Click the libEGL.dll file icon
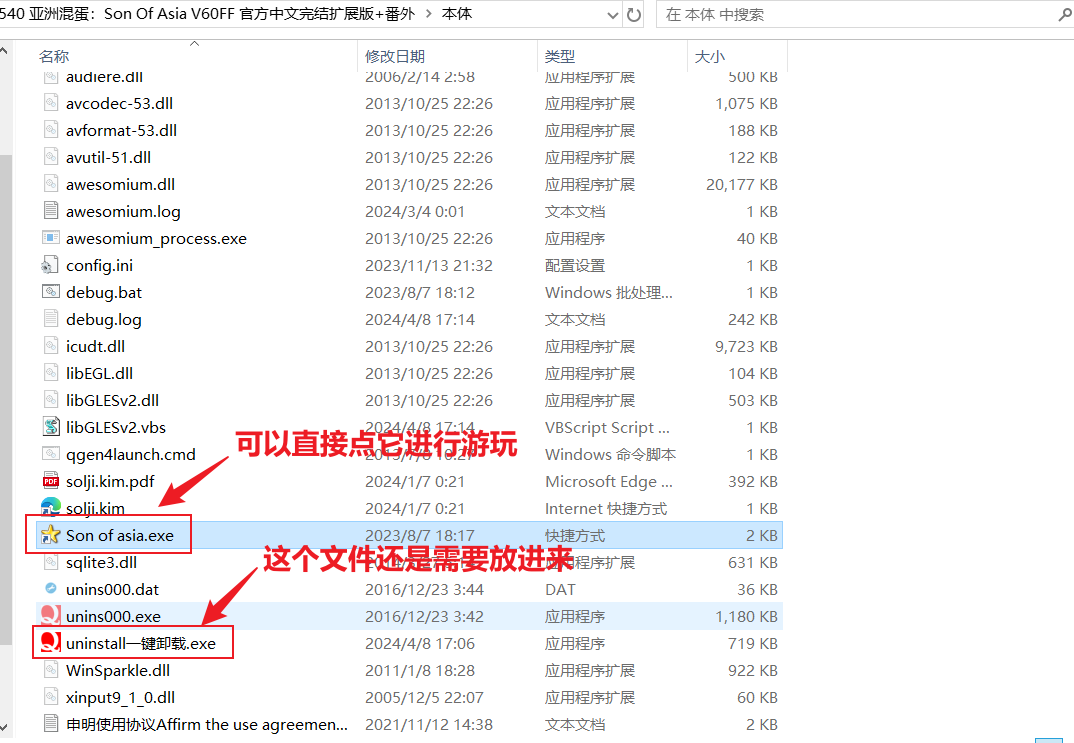The image size is (1074, 743). 51,373
